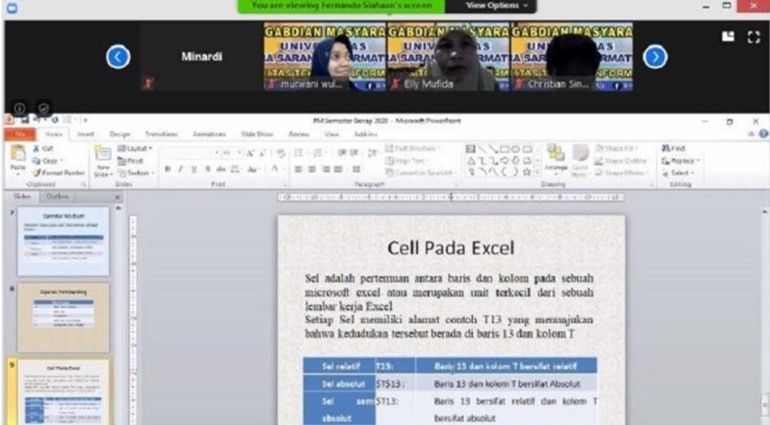This screenshot has width=770, height=425.
Task: Toggle strikethrough in Font group
Action: pyautogui.click(x=221, y=169)
